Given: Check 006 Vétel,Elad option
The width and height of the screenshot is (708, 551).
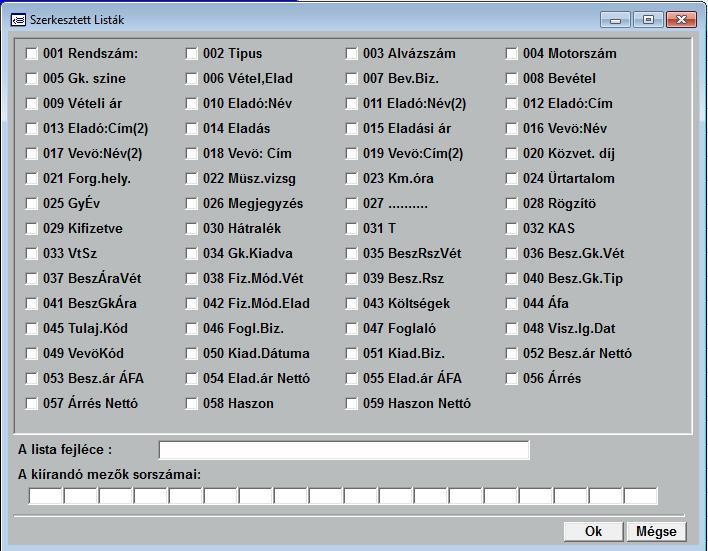Looking at the screenshot, I should [191, 79].
